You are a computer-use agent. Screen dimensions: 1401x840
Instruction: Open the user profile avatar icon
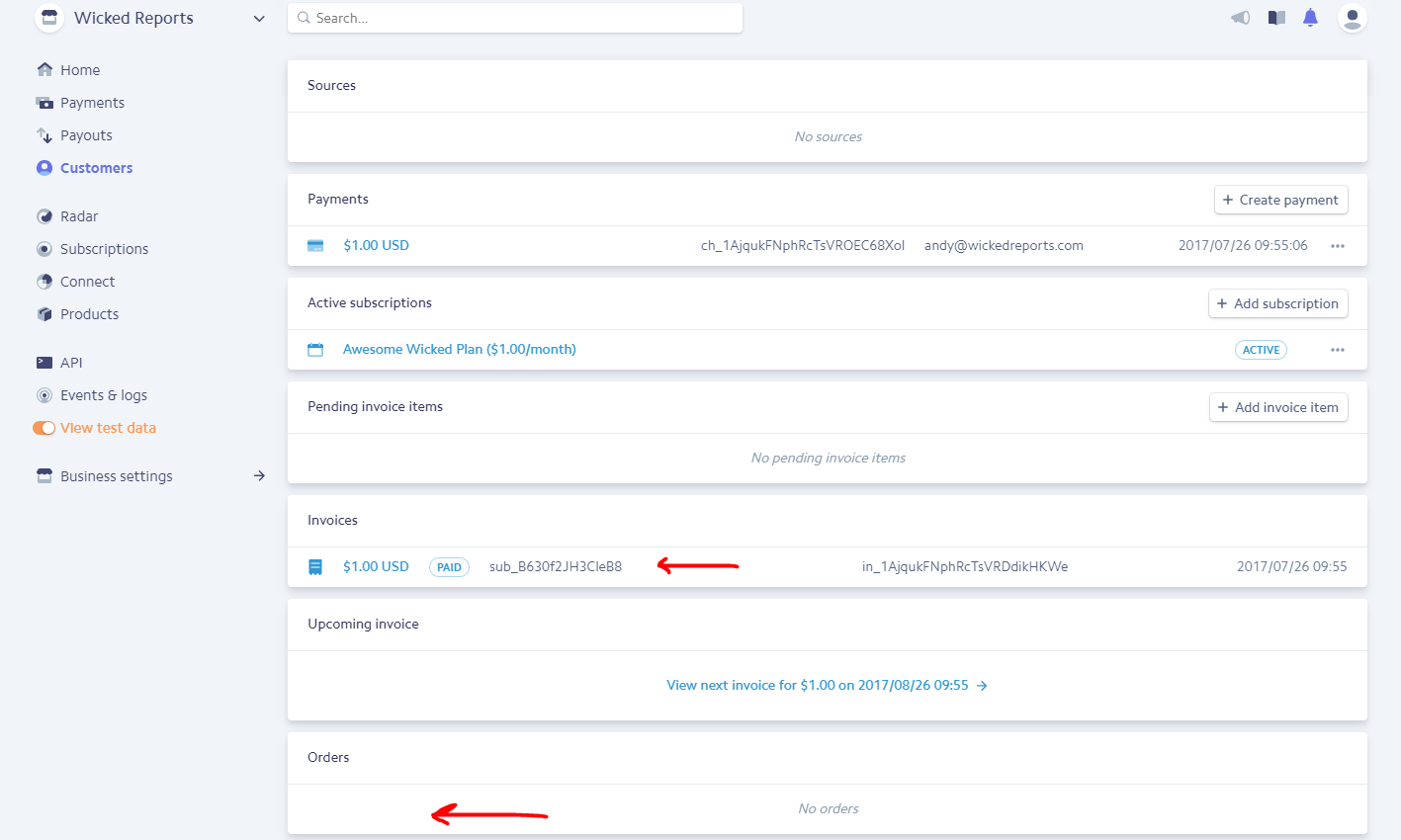tap(1352, 18)
